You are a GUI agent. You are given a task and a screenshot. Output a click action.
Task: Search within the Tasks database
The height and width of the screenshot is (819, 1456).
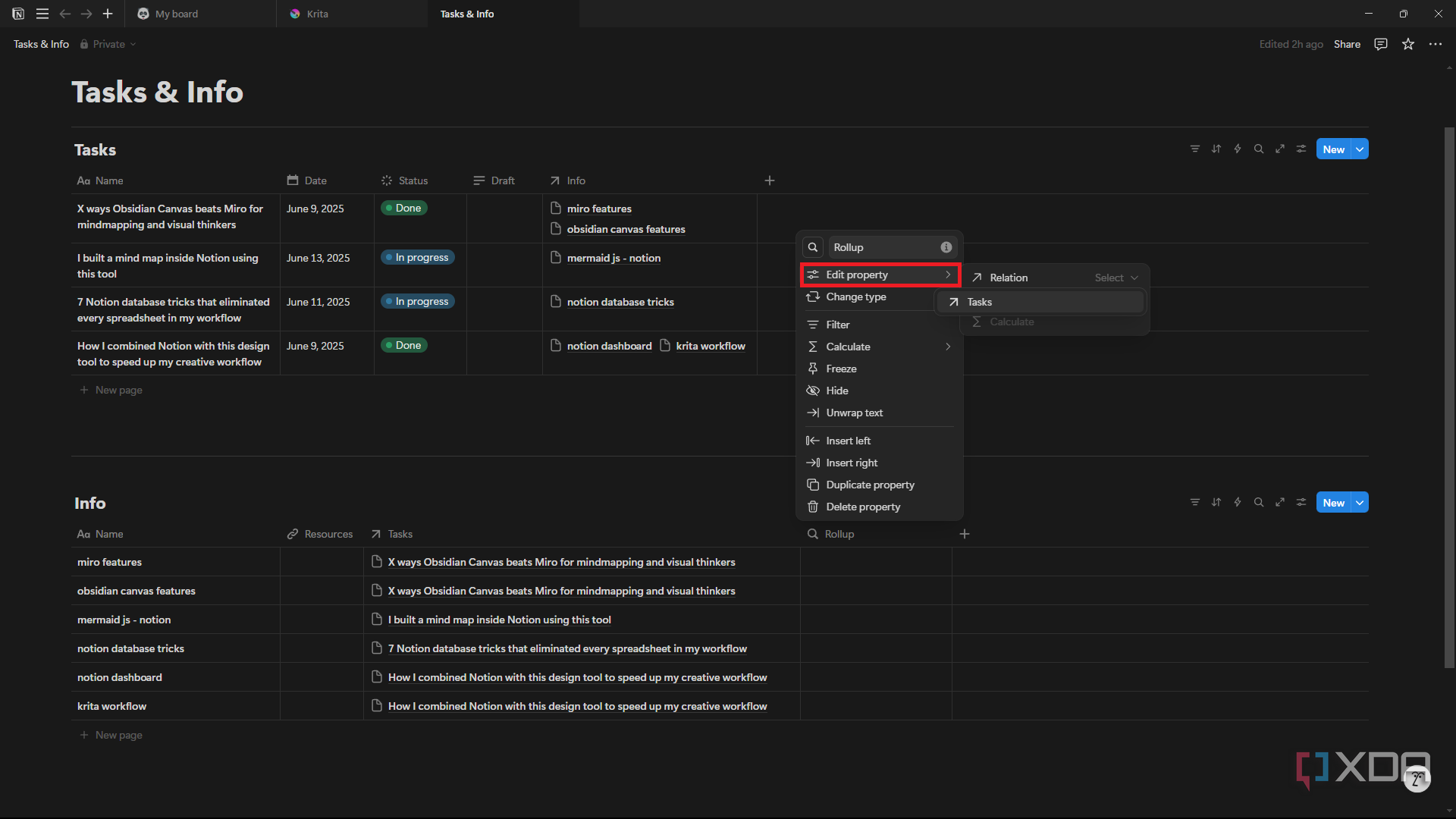pyautogui.click(x=1259, y=149)
